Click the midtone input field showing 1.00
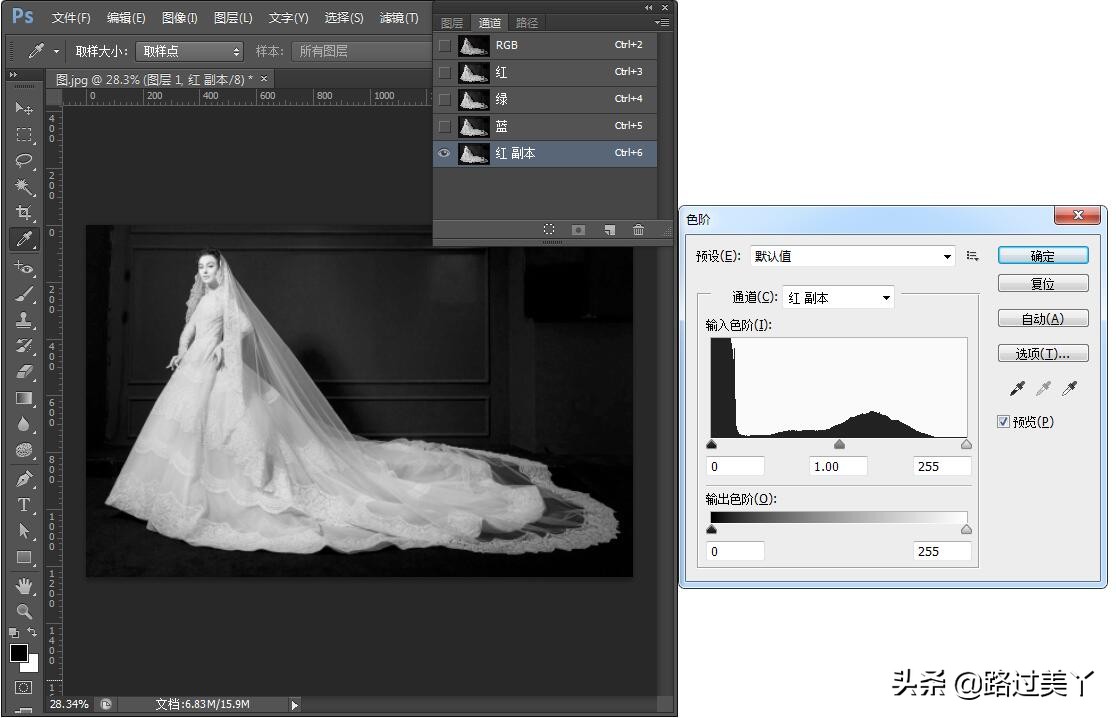 click(838, 466)
